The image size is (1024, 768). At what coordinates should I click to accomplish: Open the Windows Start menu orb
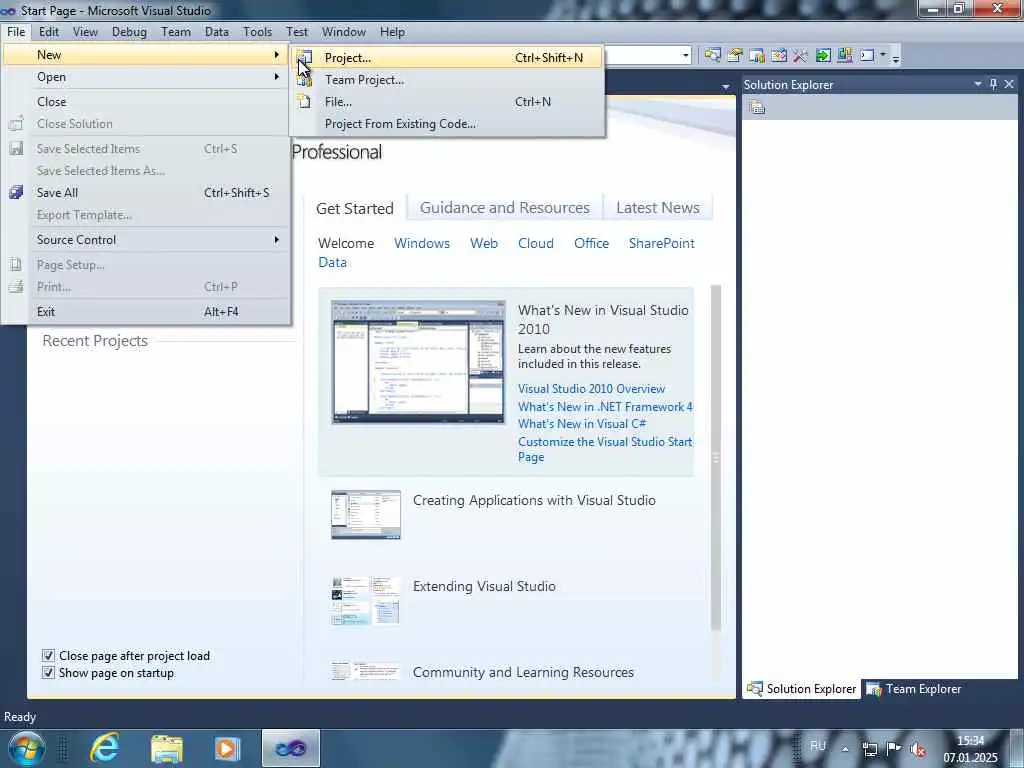26,748
